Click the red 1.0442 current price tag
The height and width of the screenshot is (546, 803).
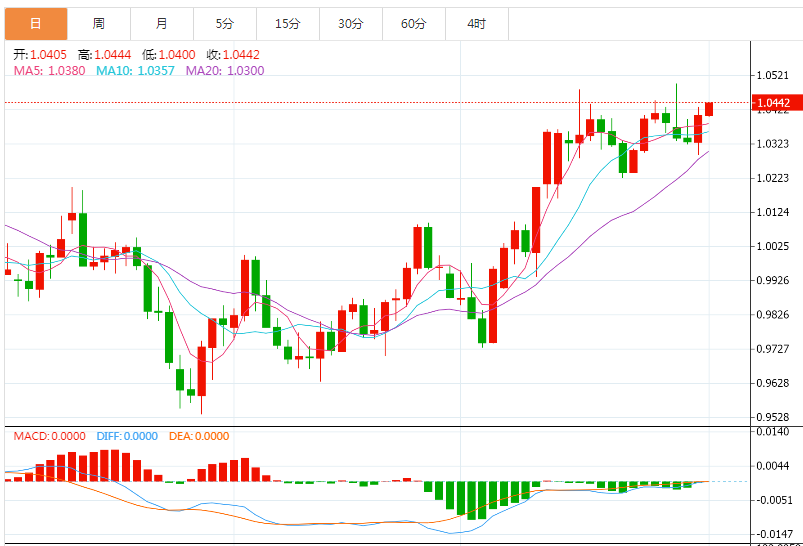click(x=777, y=102)
